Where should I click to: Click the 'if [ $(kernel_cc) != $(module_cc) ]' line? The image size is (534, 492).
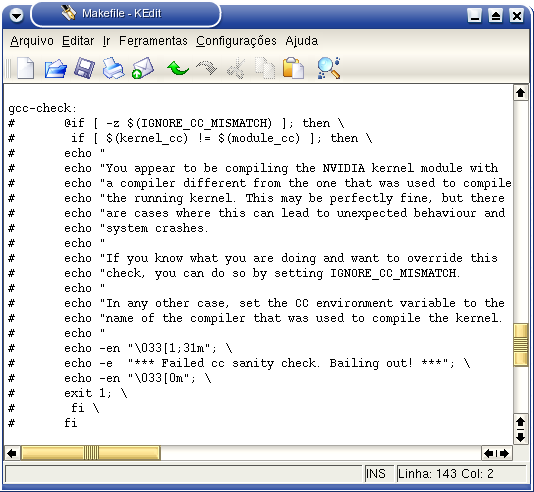point(190,138)
